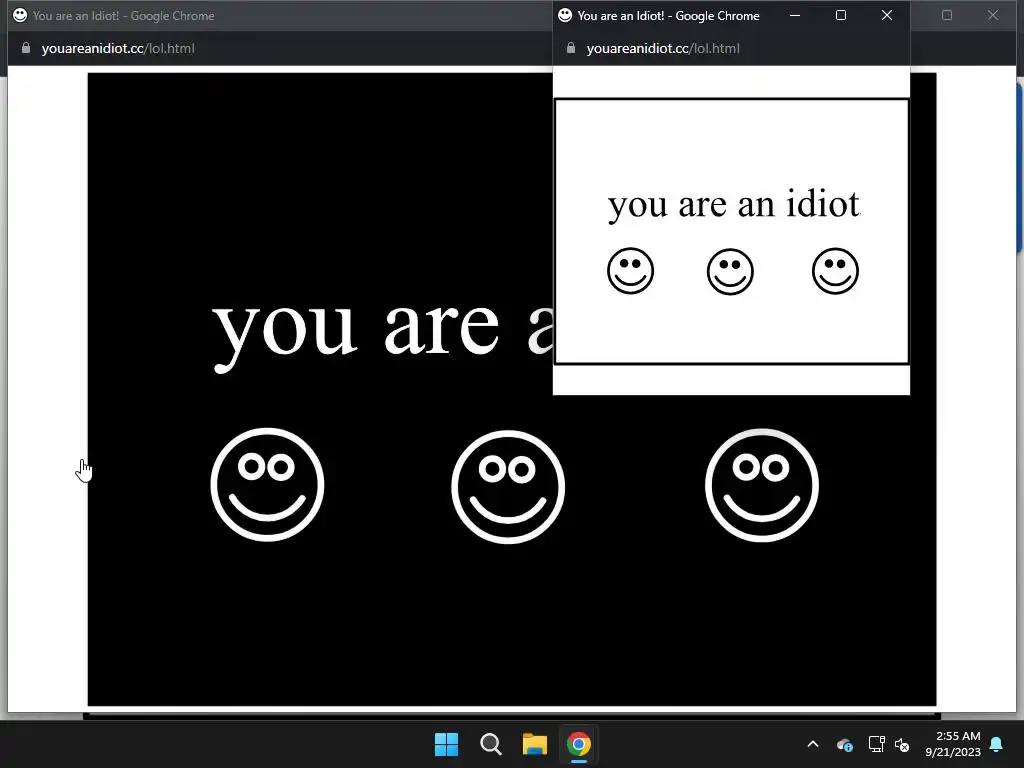This screenshot has width=1024, height=768.
Task: Click smiley favicon in front window title bar
Action: point(565,15)
